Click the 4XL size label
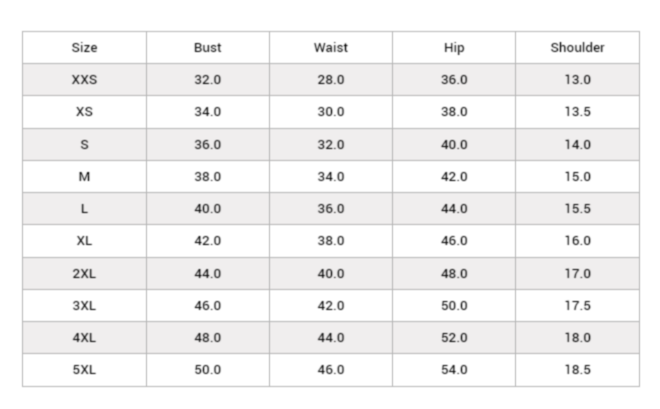The height and width of the screenshot is (409, 660). 84,338
